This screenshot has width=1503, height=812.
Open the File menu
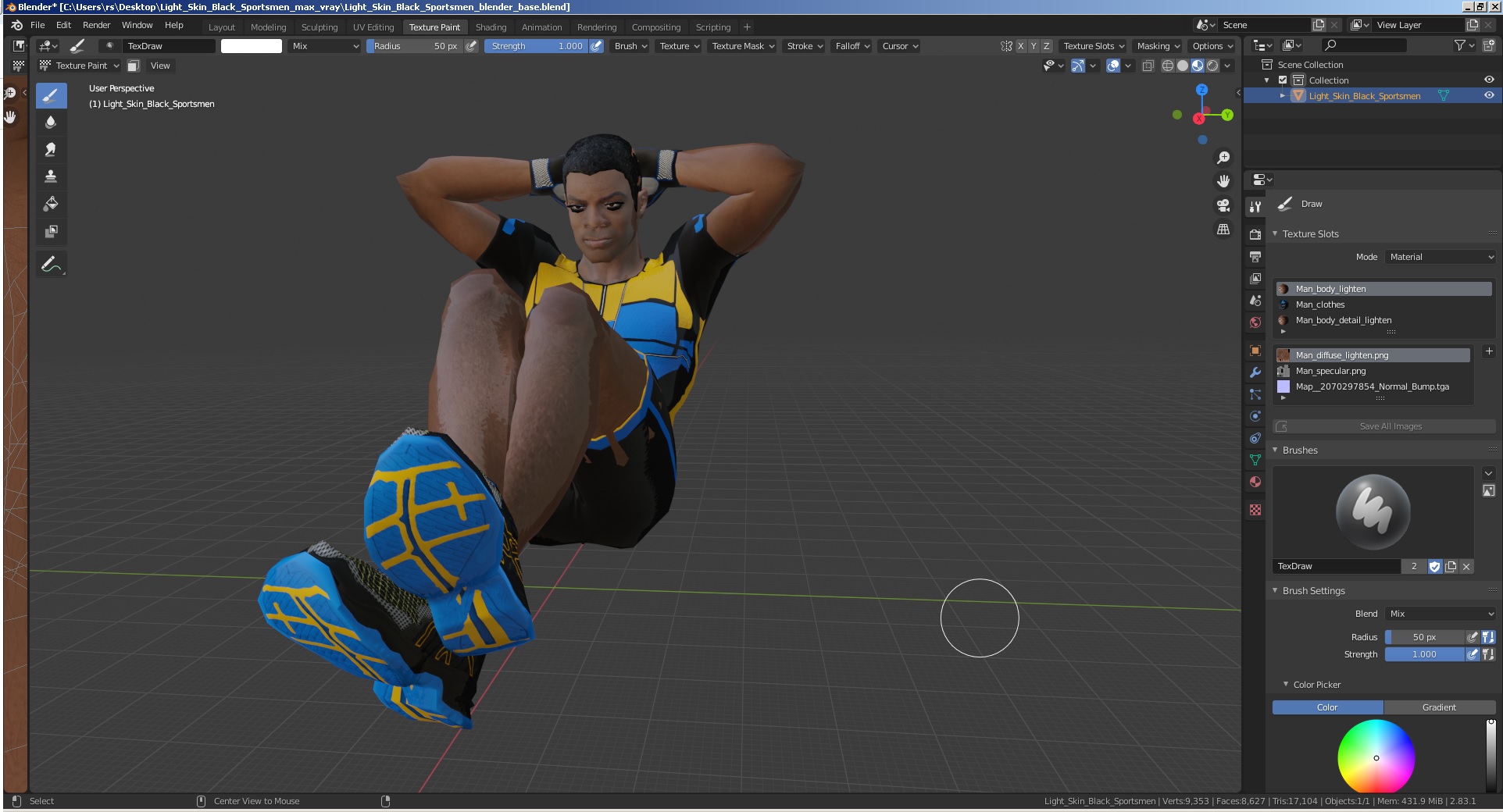[x=37, y=25]
